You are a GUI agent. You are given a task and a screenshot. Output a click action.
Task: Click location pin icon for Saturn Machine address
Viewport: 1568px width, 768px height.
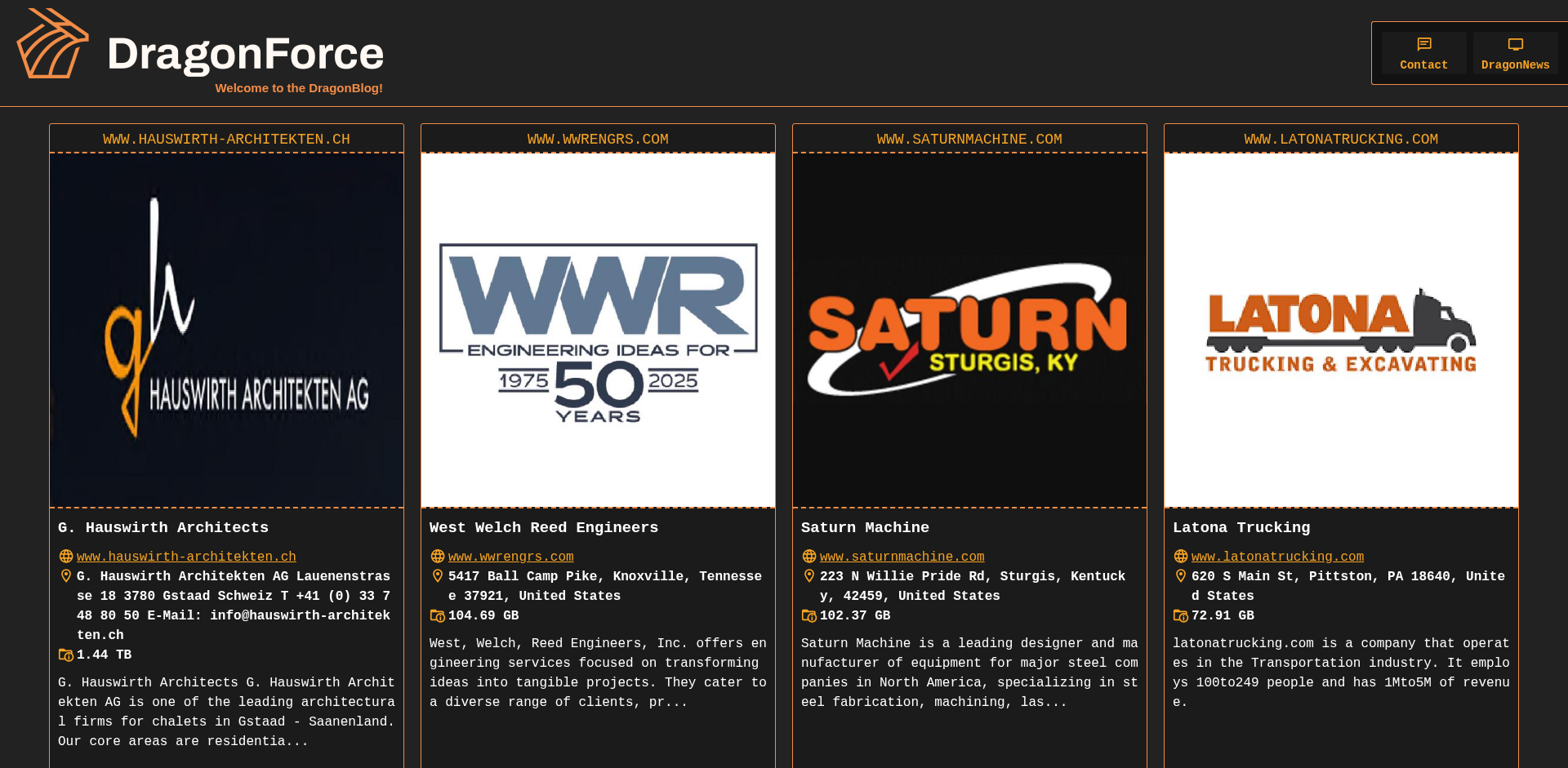[x=809, y=576]
